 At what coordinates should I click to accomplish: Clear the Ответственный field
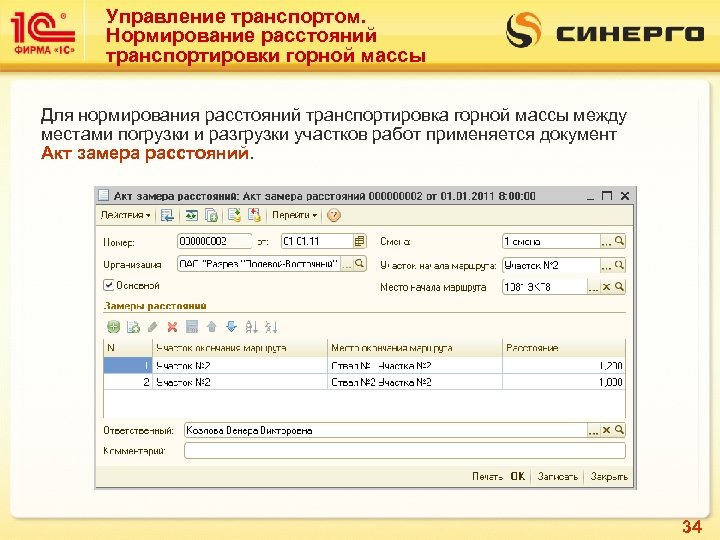[606, 430]
